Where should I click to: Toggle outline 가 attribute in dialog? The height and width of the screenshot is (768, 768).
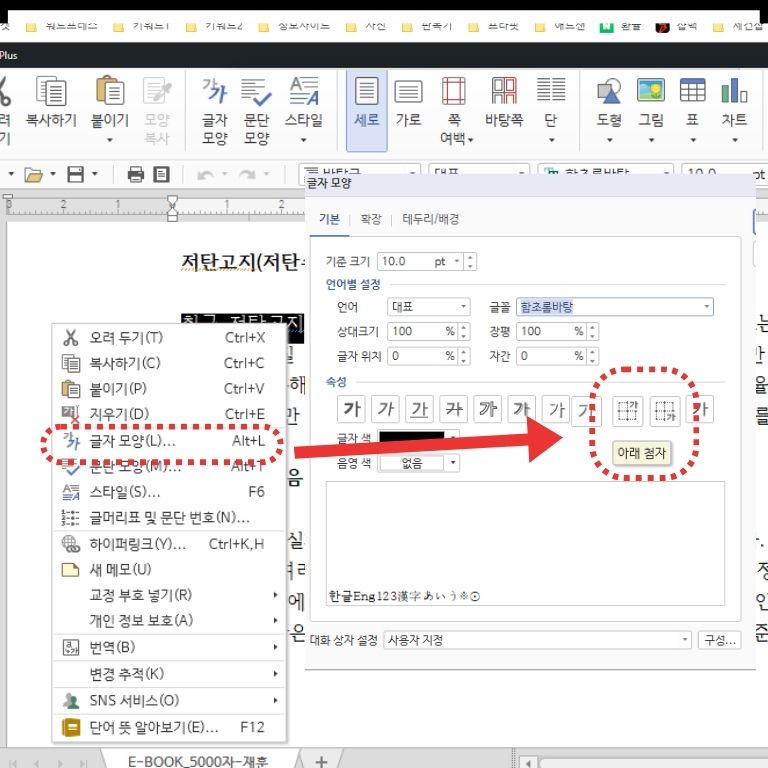(x=488, y=409)
